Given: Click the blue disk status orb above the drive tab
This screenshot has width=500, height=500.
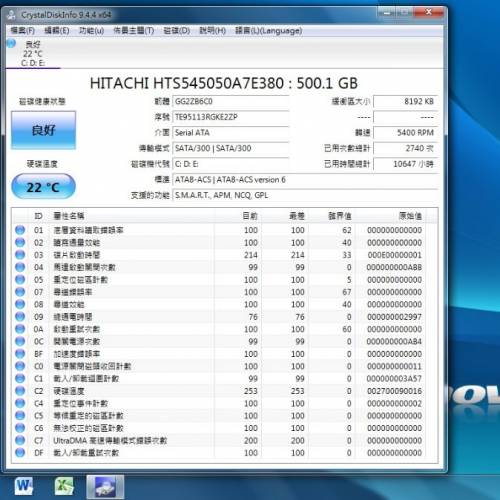Looking at the screenshot, I should 11,43.
